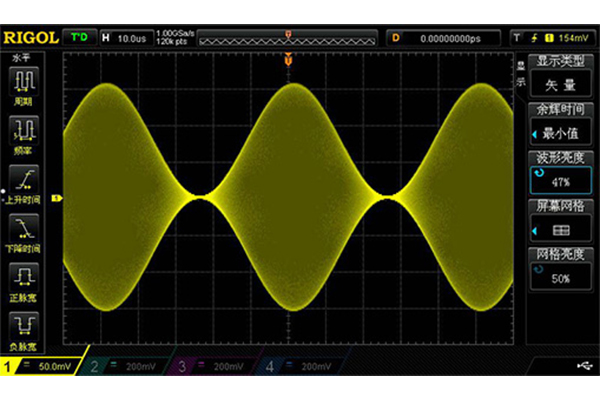This screenshot has width=600, height=400.
Task: Enable channel 2 at 200mV
Action: pyautogui.click(x=113, y=369)
